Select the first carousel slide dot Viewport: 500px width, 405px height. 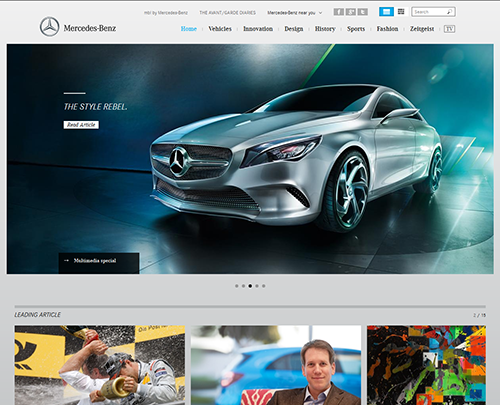pyautogui.click(x=237, y=286)
